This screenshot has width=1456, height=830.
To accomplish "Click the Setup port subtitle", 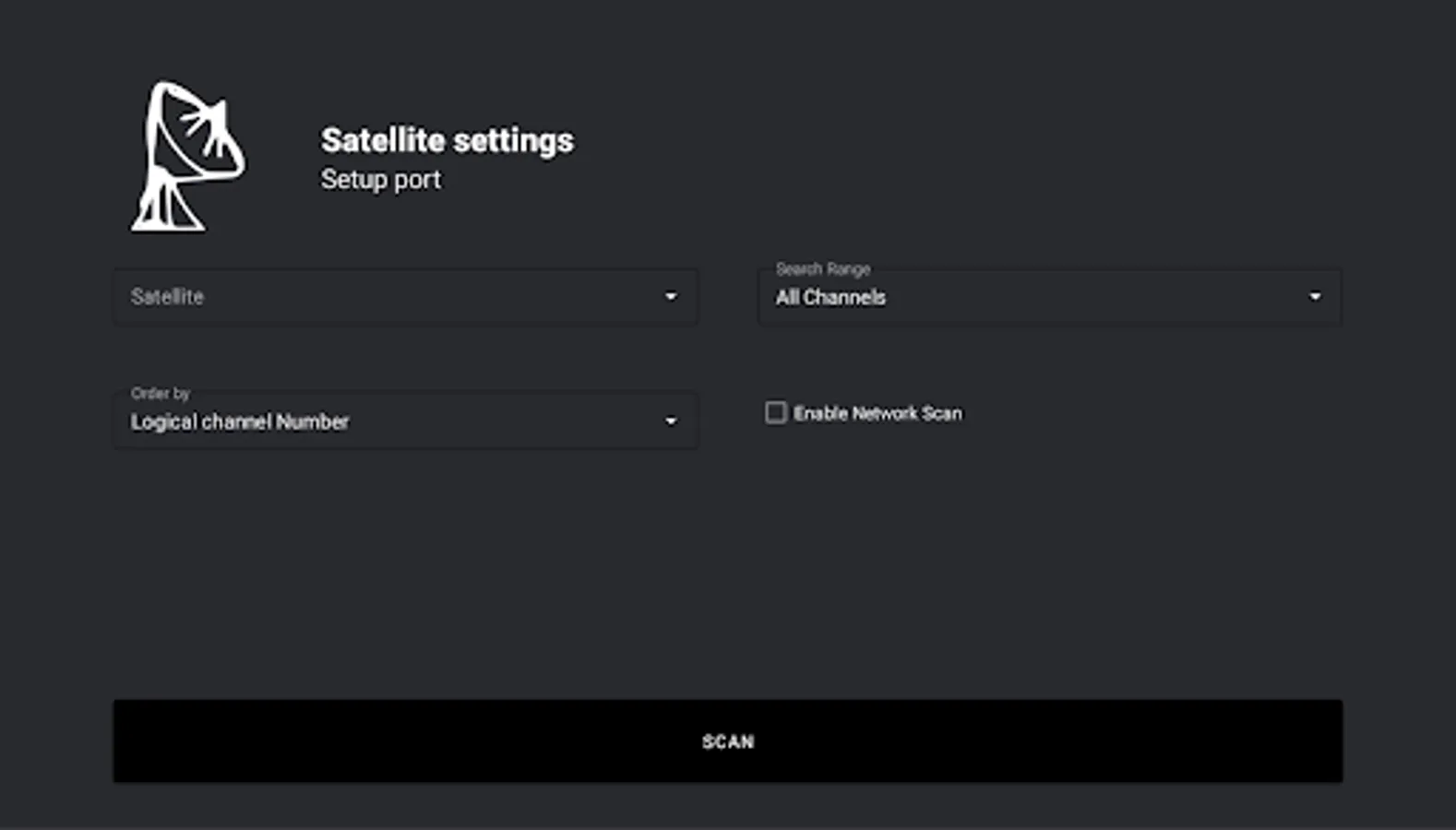I will click(x=380, y=179).
